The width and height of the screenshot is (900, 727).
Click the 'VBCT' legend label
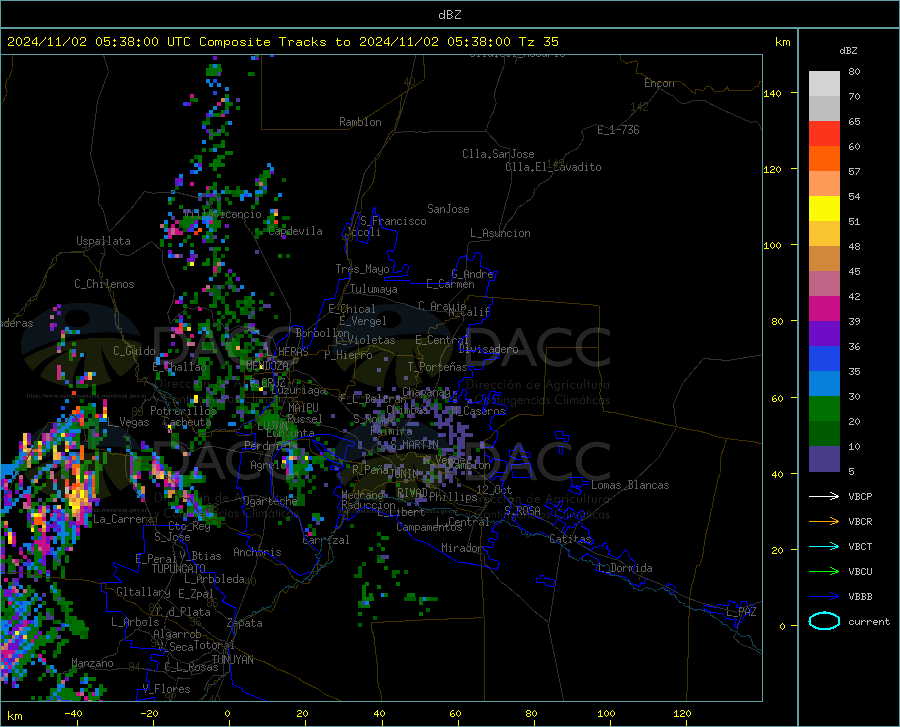pyautogui.click(x=860, y=546)
